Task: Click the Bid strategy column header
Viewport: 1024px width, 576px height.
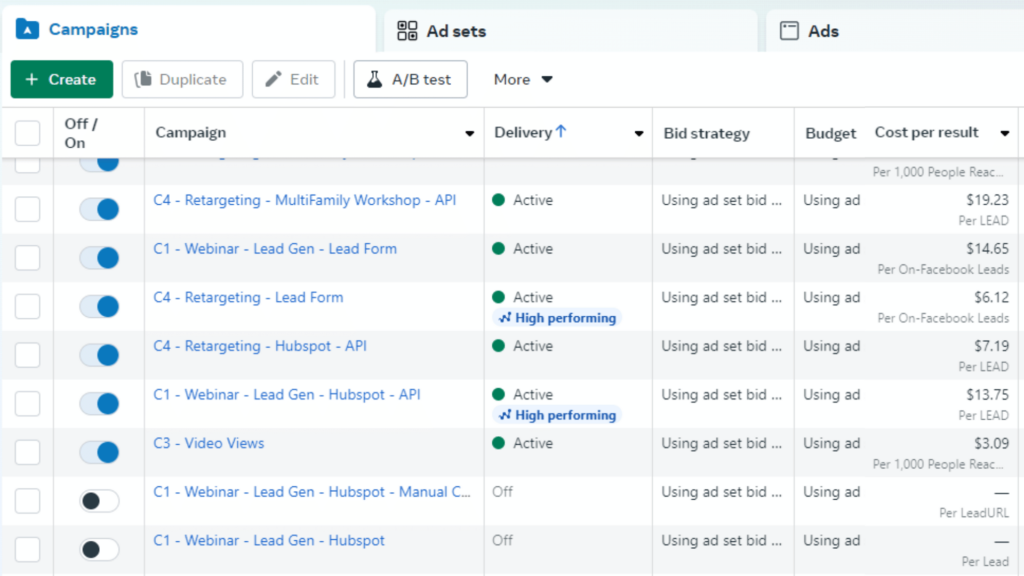Action: 706,133
